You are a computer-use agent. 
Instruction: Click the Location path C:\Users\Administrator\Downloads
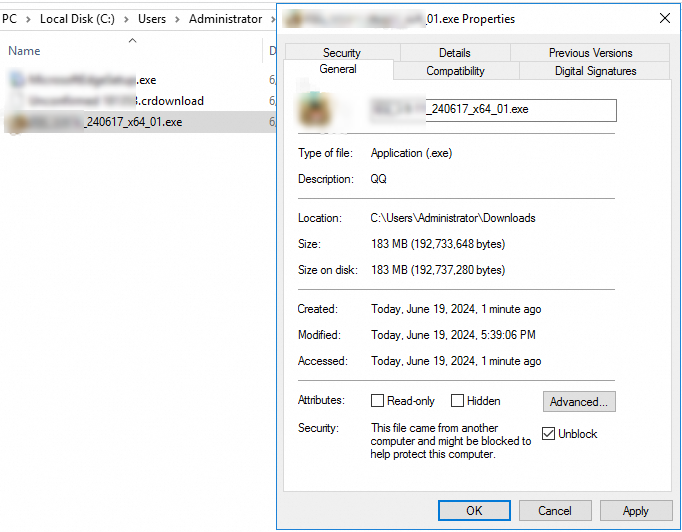tap(453, 218)
